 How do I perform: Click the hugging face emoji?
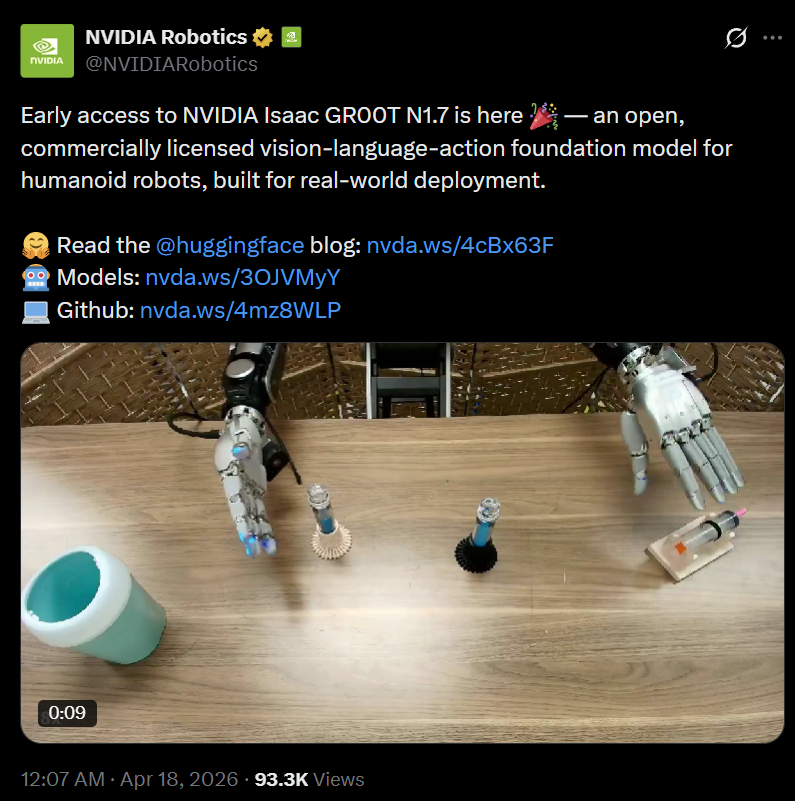point(36,246)
